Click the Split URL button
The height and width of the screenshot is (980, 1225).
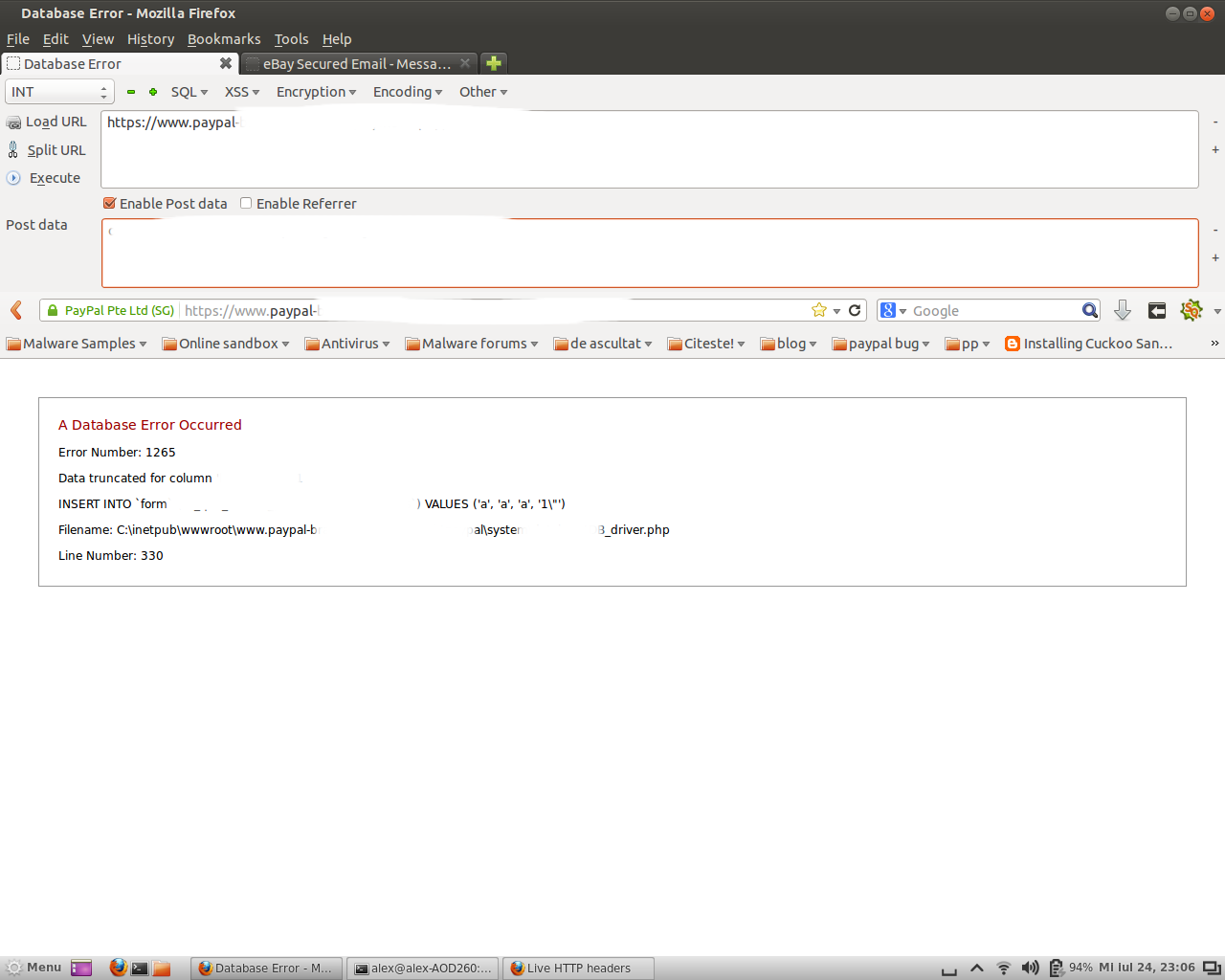(x=46, y=150)
